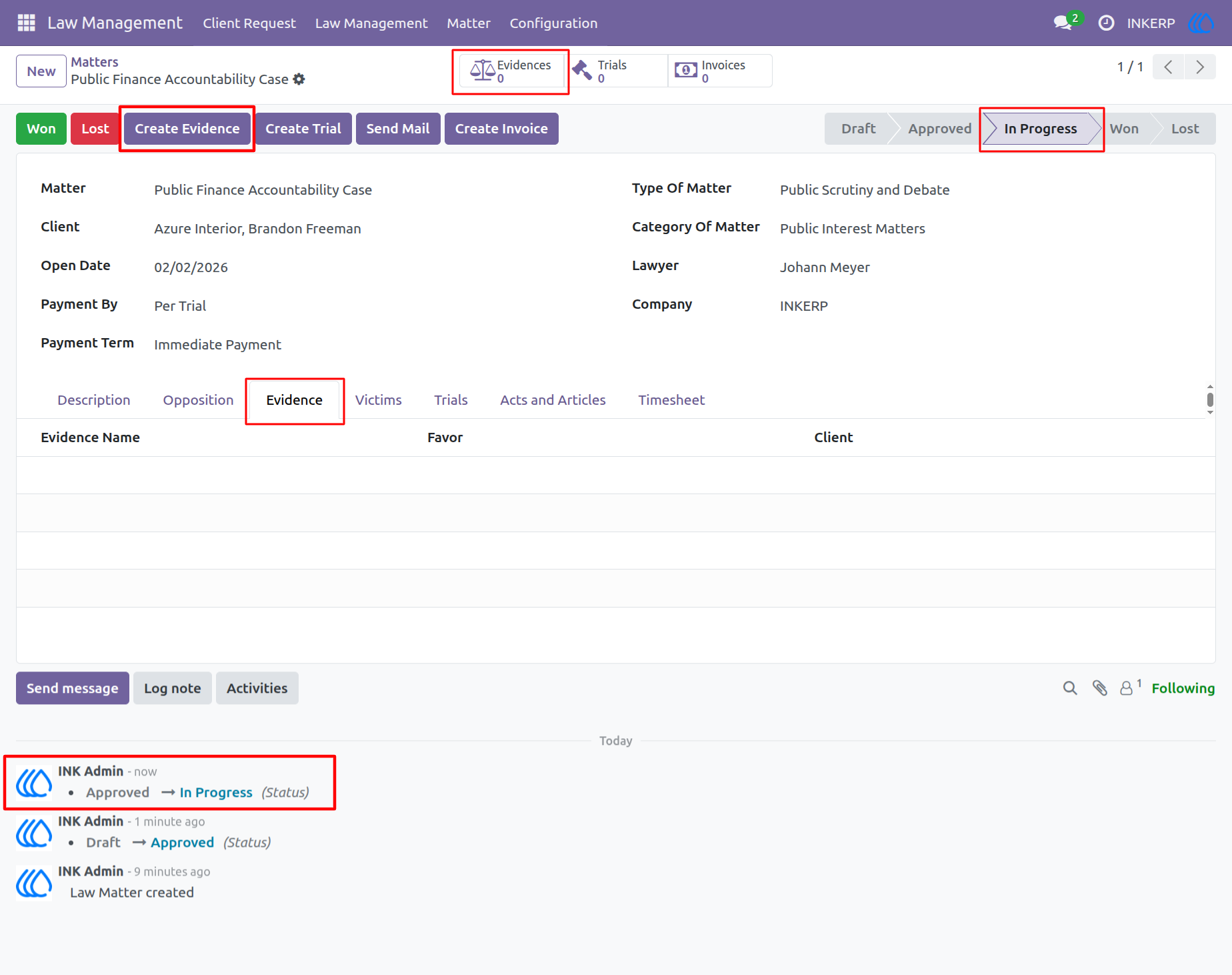This screenshot has width=1232, height=975.
Task: Click Send Mail button
Action: (398, 129)
